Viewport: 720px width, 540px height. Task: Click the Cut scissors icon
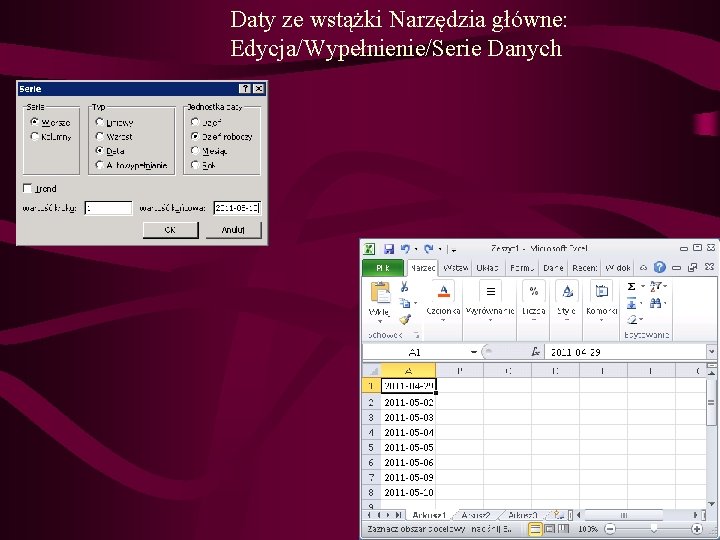tap(404, 287)
